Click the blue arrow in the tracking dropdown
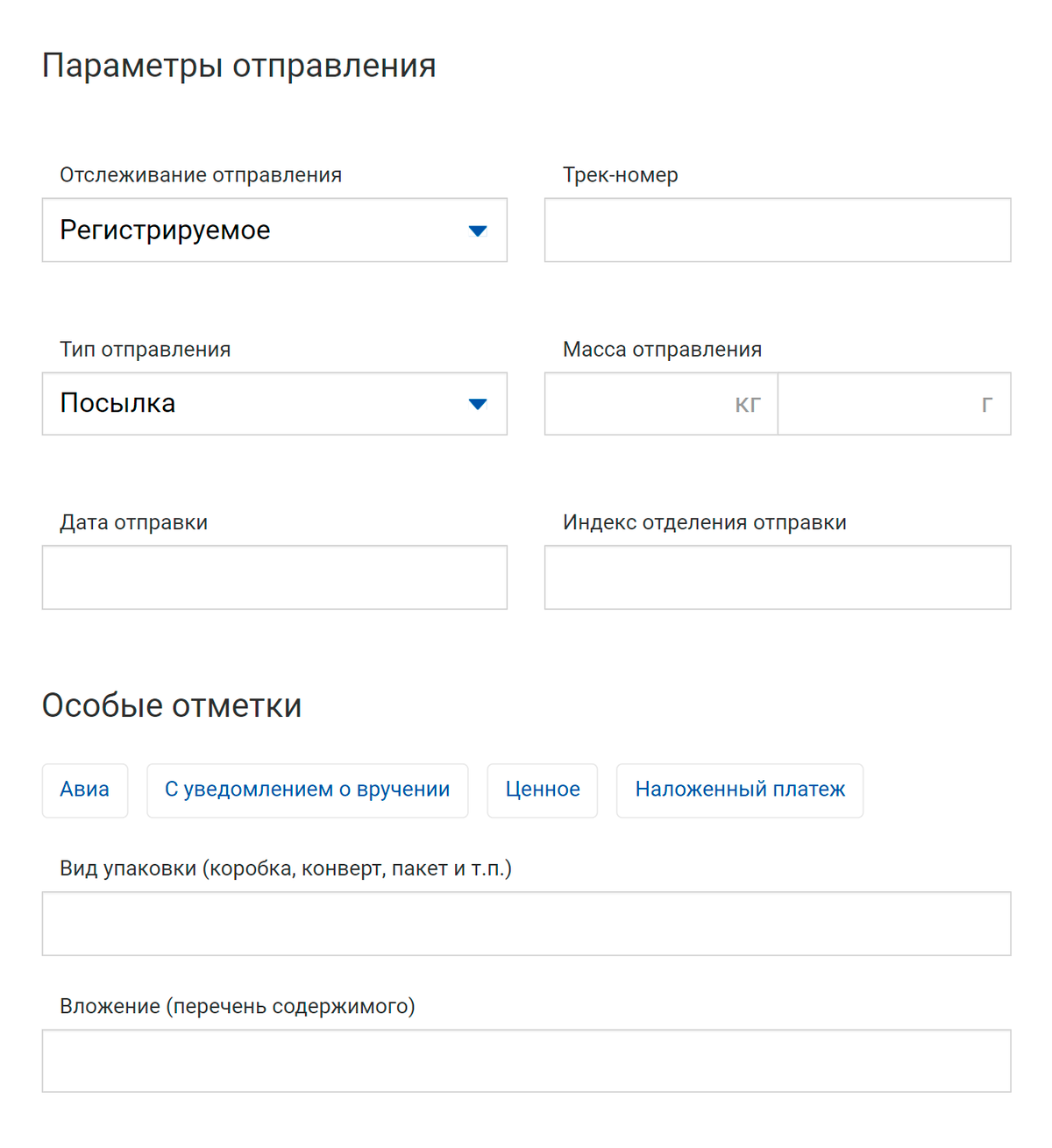 point(477,231)
